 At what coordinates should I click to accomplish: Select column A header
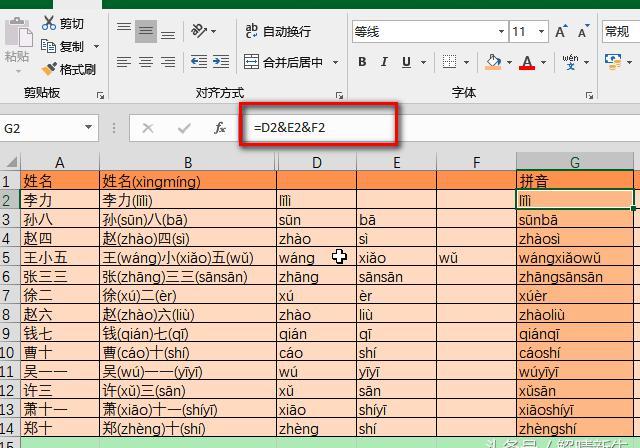click(x=60, y=162)
